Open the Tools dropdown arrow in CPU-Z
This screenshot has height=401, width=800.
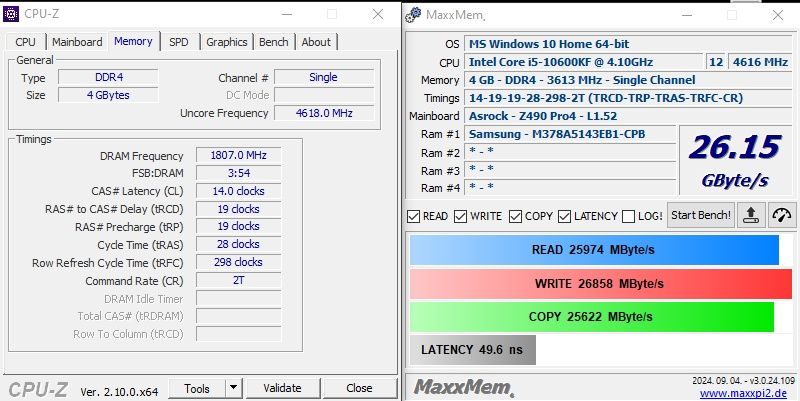pos(234,388)
